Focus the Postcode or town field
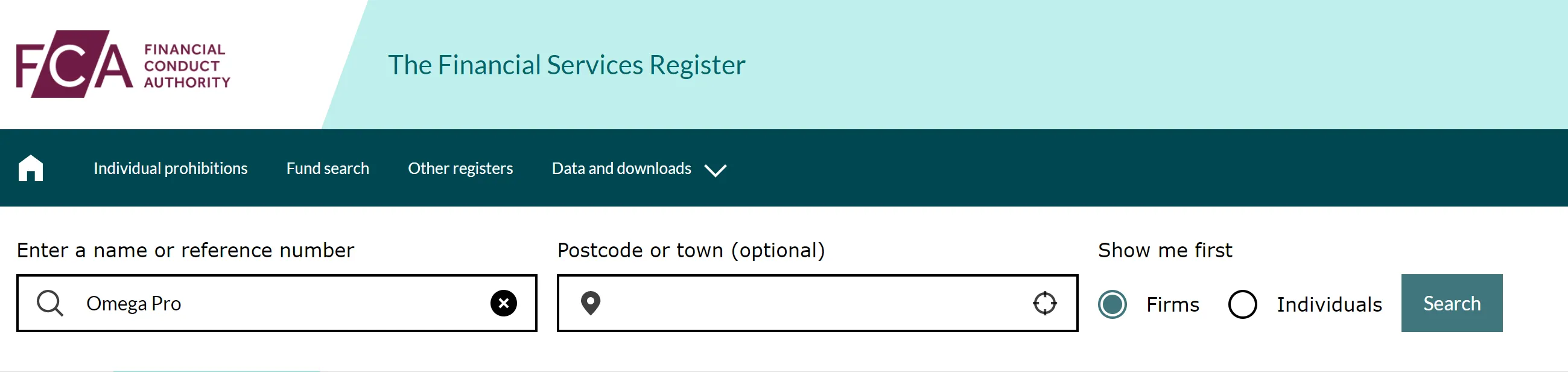 coord(817,303)
